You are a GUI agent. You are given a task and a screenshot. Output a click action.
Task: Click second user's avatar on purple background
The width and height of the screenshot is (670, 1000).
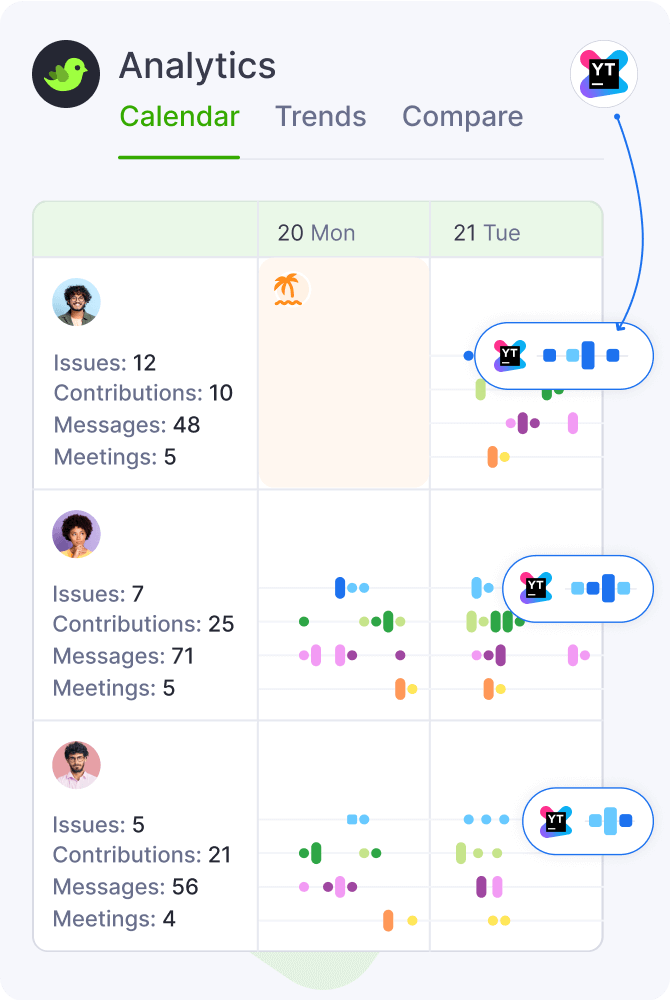click(77, 534)
